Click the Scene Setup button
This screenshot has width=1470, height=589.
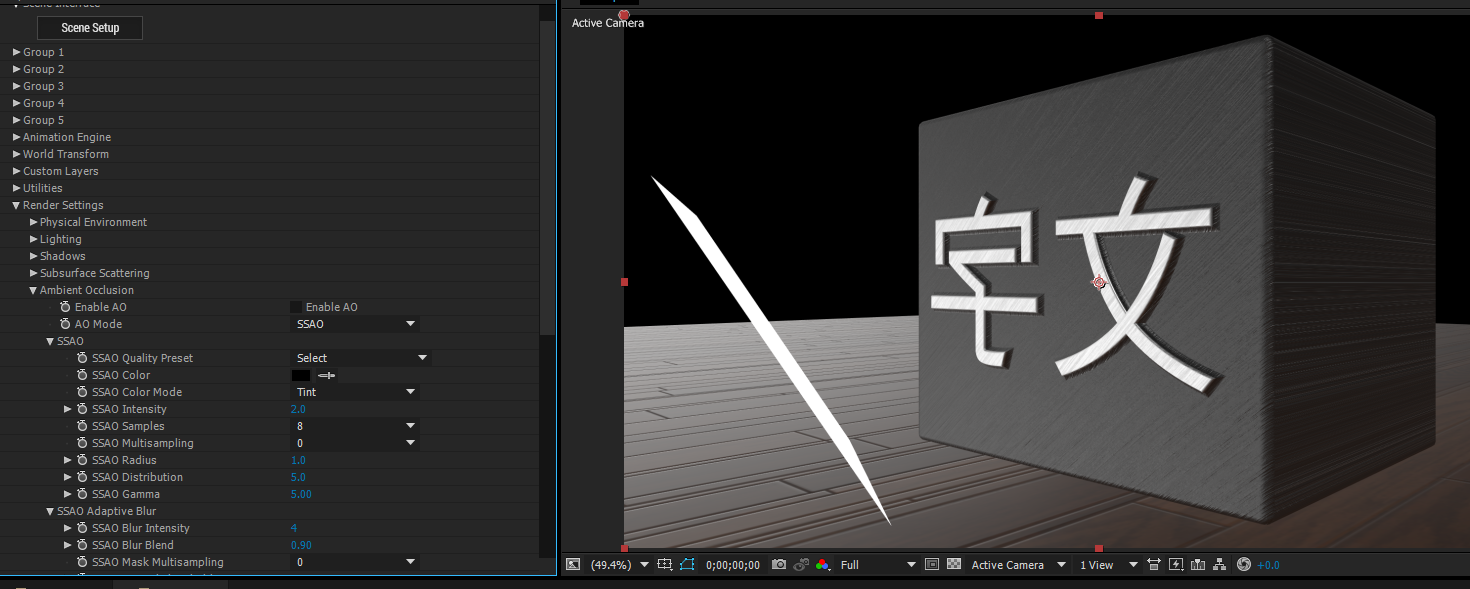pos(90,28)
